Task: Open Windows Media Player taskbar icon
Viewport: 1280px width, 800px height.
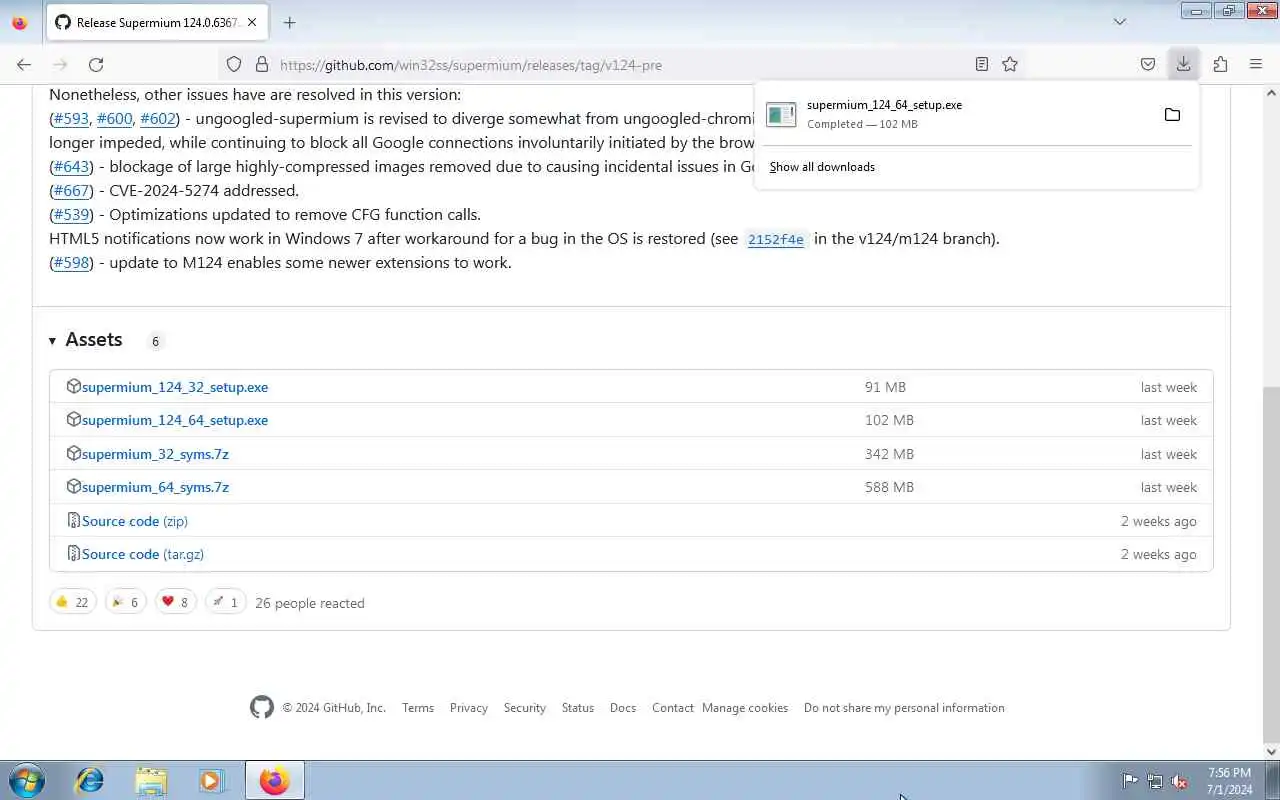Action: [211, 780]
